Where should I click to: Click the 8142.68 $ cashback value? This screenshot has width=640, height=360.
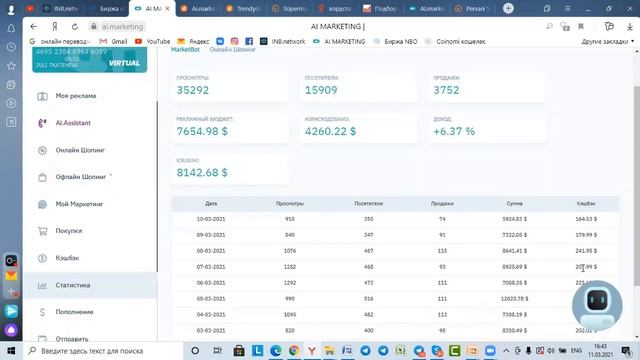pyautogui.click(x=202, y=173)
